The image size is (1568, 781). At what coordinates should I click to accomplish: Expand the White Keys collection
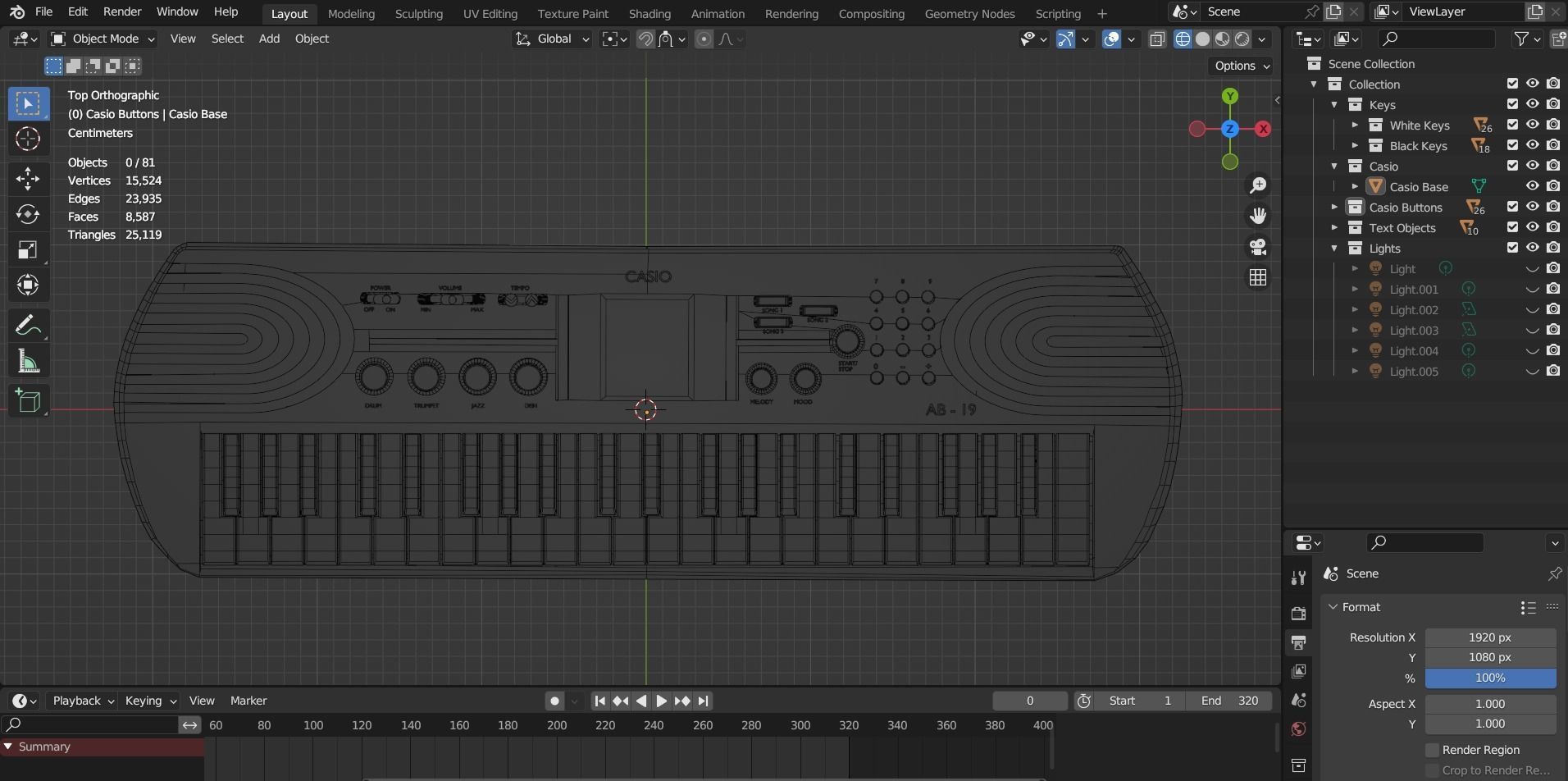coord(1354,125)
